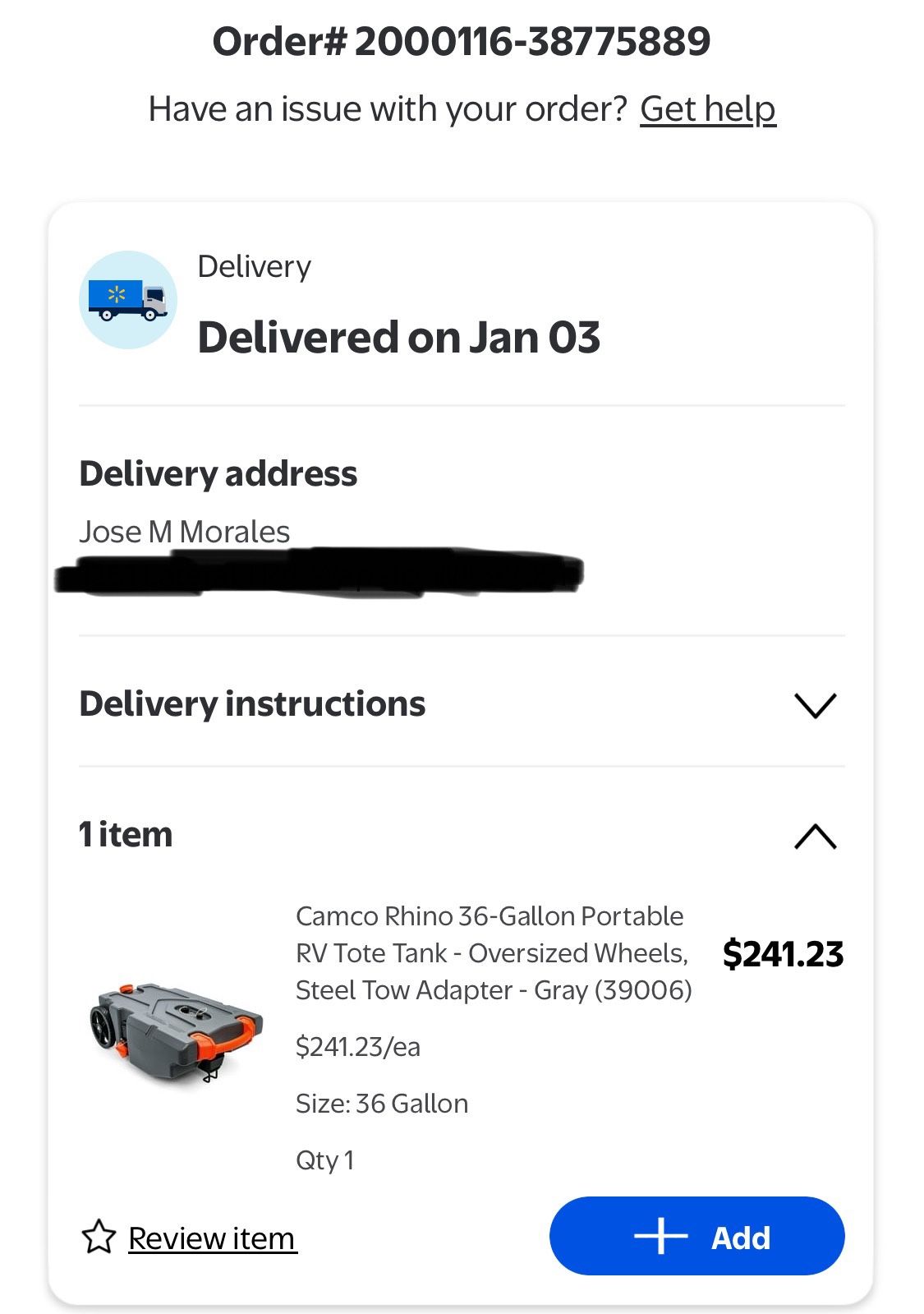Click the Delivered on Jan 03 heading
Image resolution: width=924 pixels, height=1314 pixels.
coord(399,338)
